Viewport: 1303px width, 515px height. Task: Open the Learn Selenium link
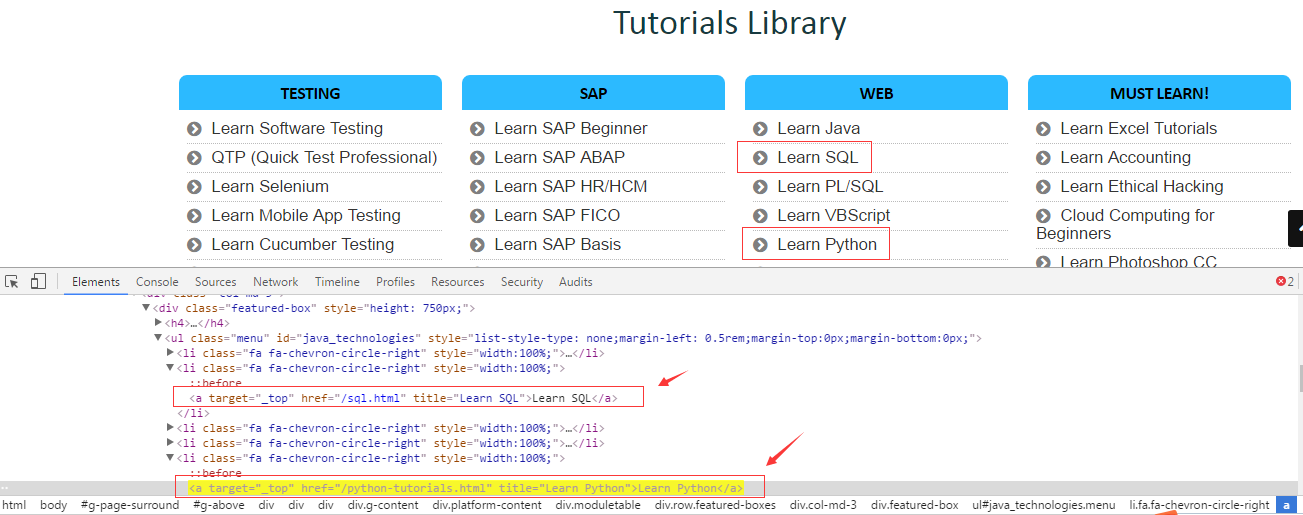[x=270, y=187]
